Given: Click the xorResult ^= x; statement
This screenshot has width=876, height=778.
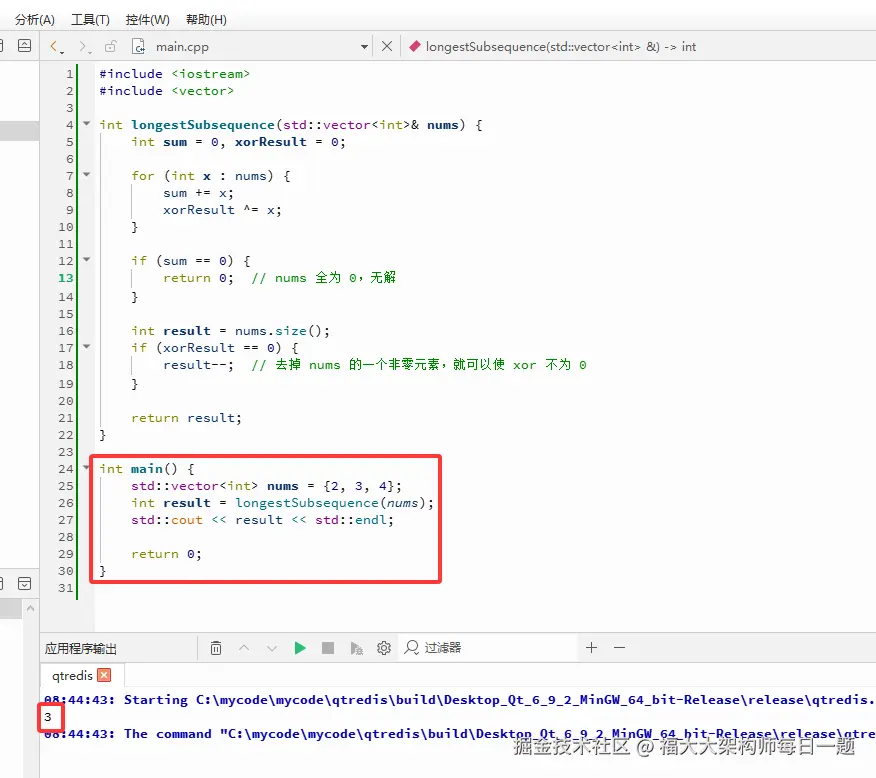Looking at the screenshot, I should pyautogui.click(x=222, y=210).
